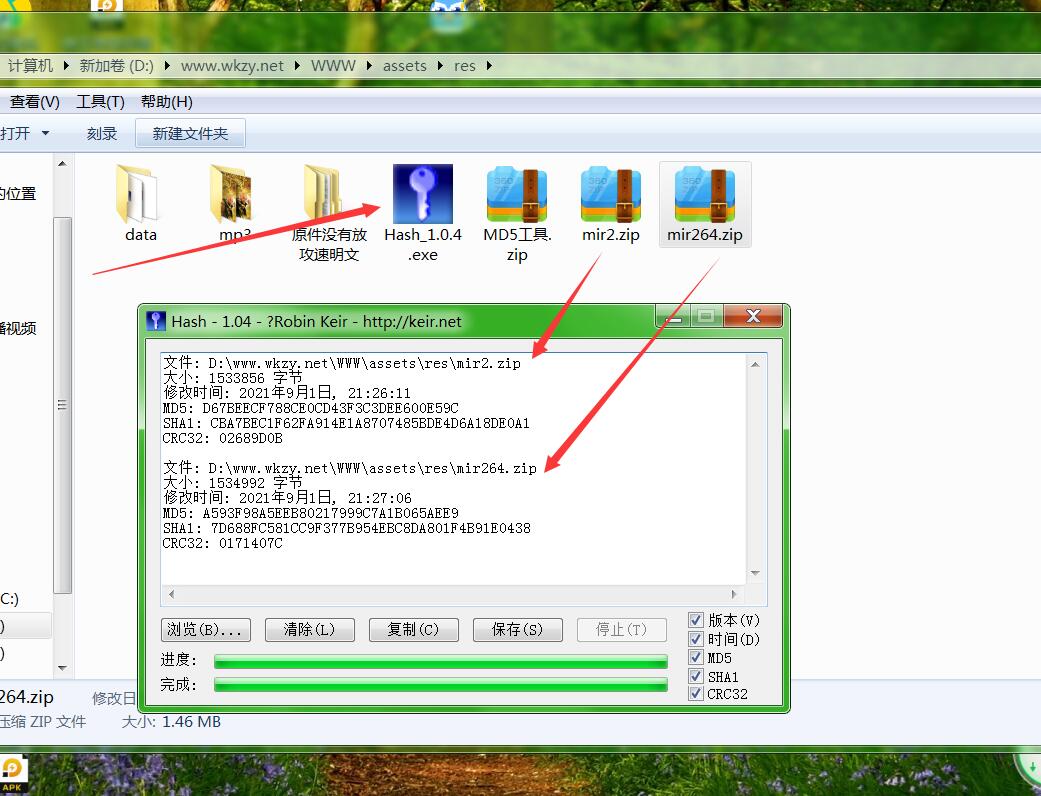This screenshot has width=1041, height=796.
Task: Expand the 打开 dropdown arrow in toolbar
Action: 45,134
